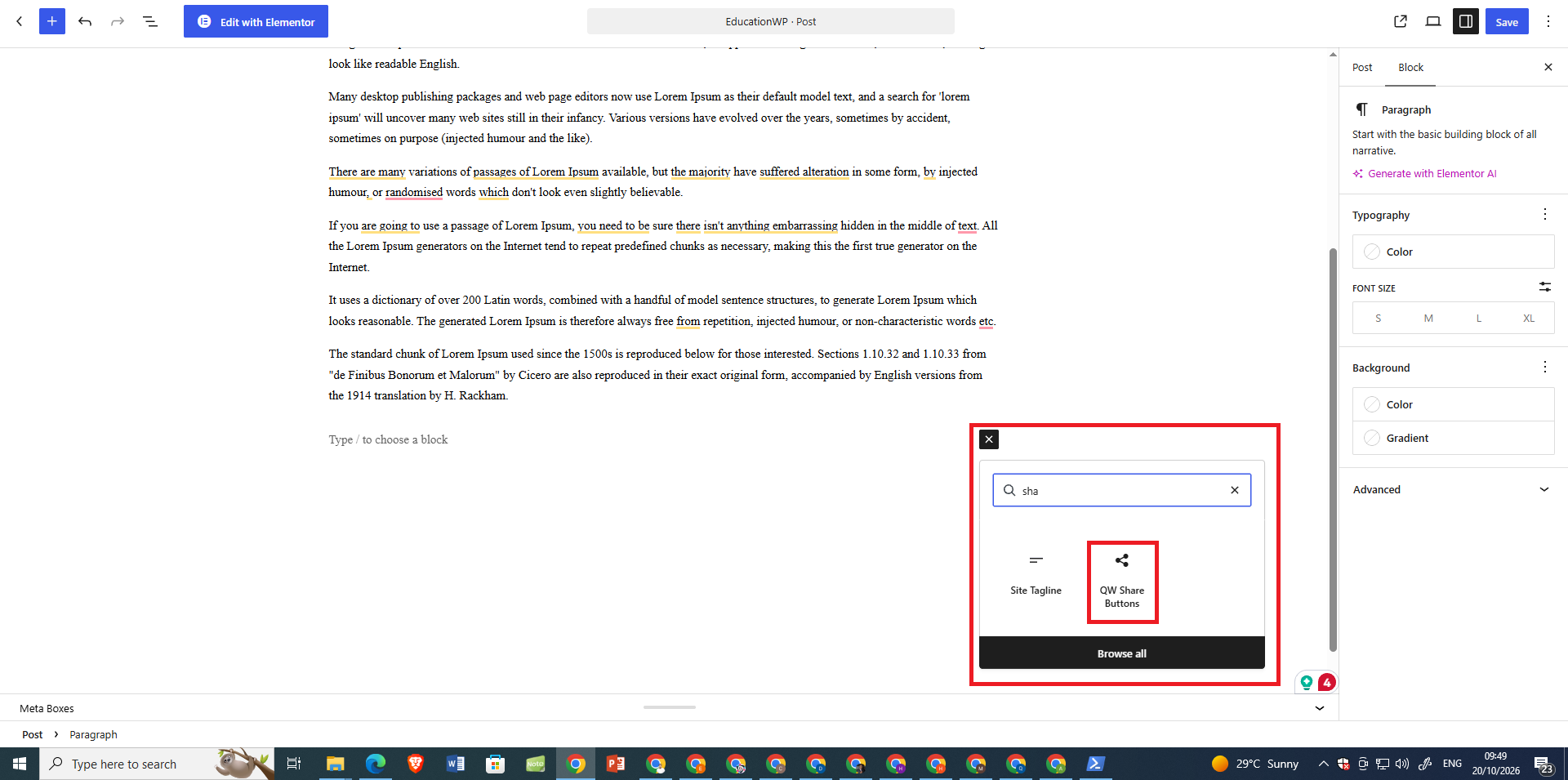Close the quick inserter popup
The width and height of the screenshot is (1568, 780).
tap(989, 439)
